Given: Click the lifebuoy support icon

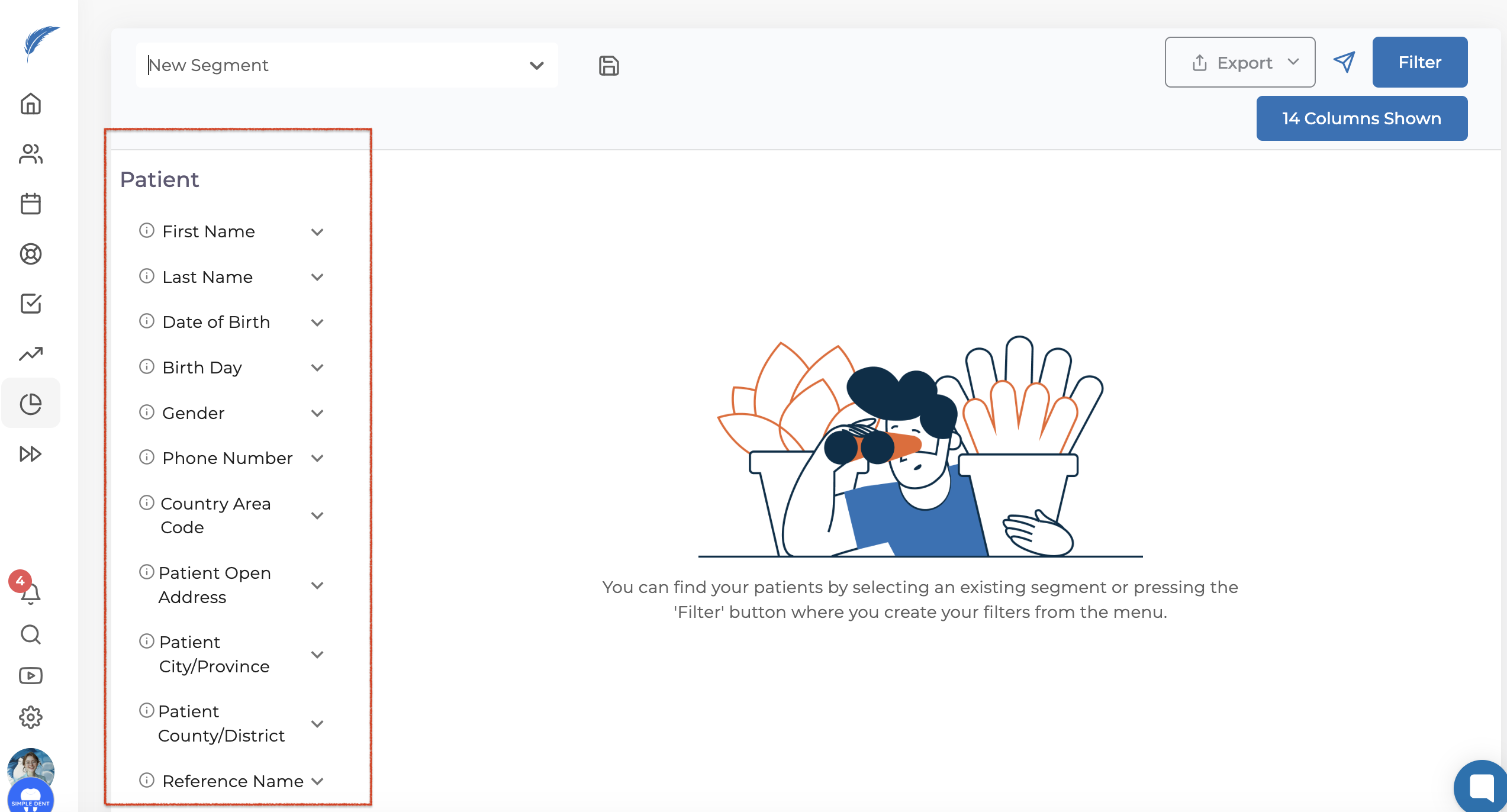Looking at the screenshot, I should tap(31, 254).
